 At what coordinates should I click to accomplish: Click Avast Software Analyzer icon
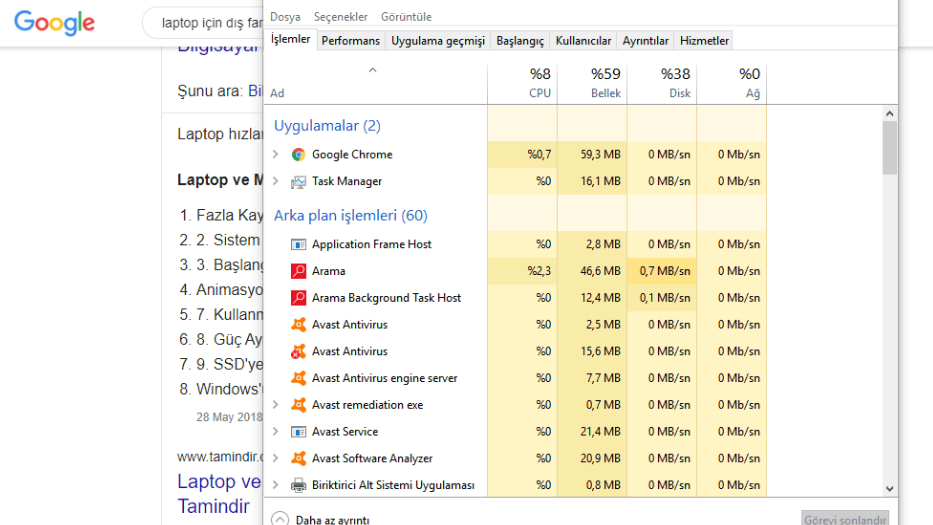(x=298, y=458)
